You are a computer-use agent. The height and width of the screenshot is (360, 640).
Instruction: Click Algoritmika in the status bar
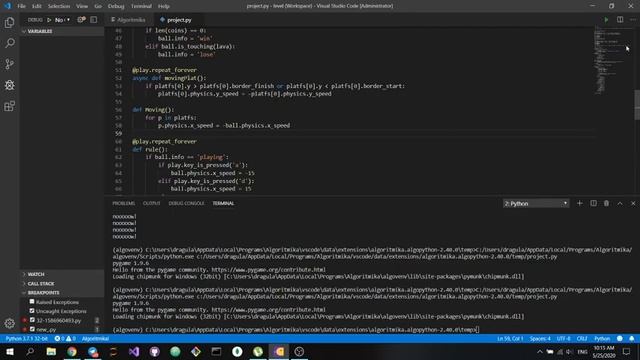tap(95, 338)
